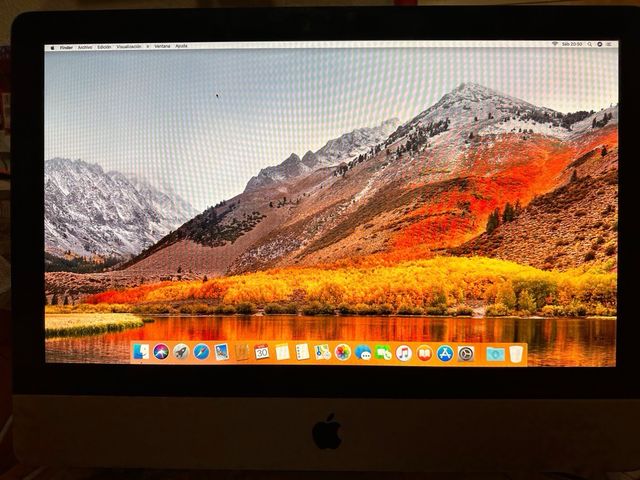Launch Safari compass icon
This screenshot has height=480, width=640.
(201, 352)
